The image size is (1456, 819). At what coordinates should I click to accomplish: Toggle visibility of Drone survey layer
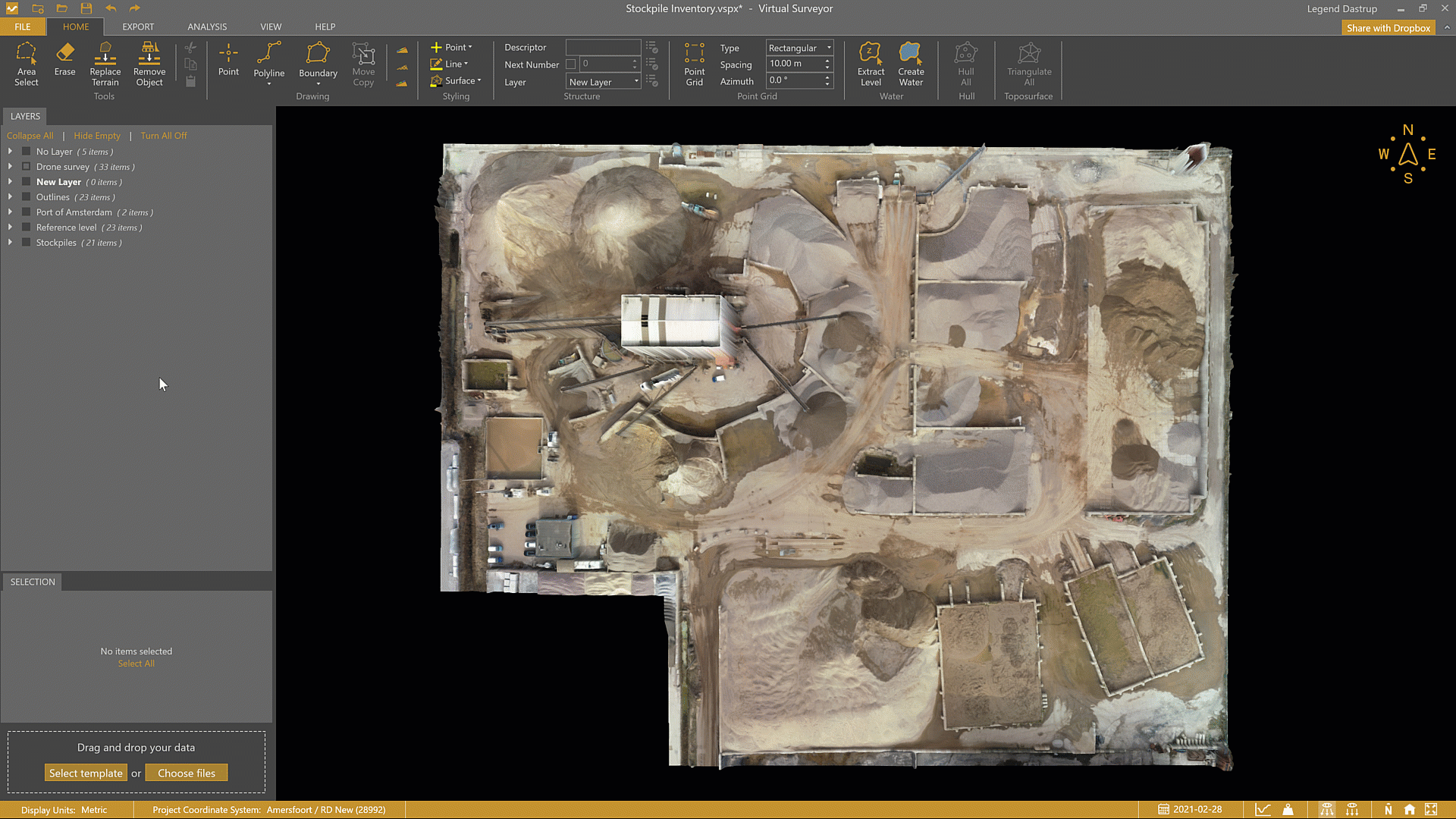[27, 167]
